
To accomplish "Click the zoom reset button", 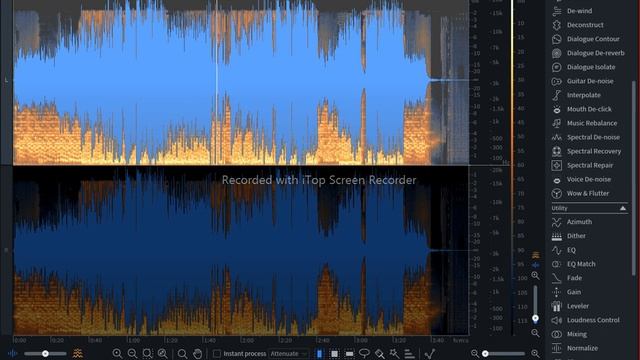I will [162, 353].
